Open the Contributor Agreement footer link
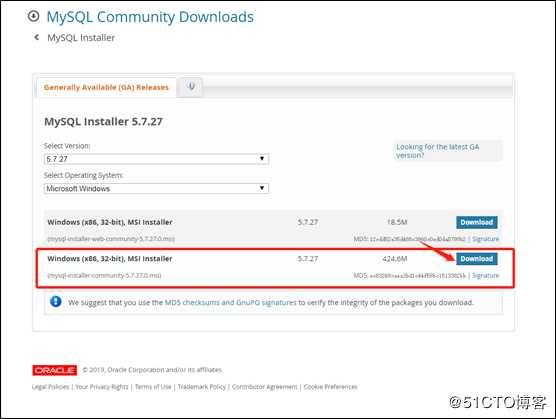This screenshot has height=419, width=556. pyautogui.click(x=265, y=387)
